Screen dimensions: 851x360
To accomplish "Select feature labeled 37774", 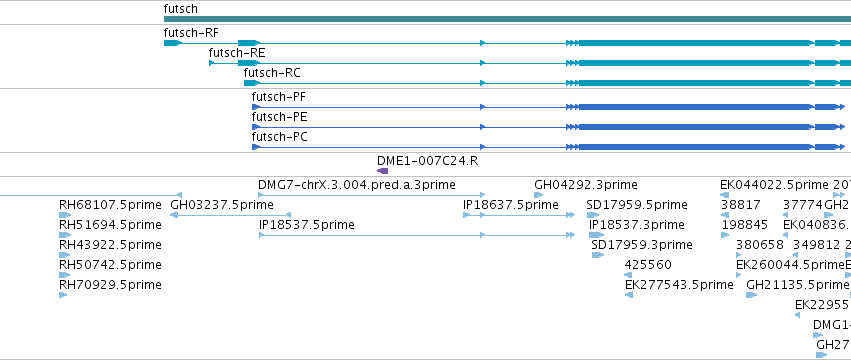I will click(x=803, y=205).
